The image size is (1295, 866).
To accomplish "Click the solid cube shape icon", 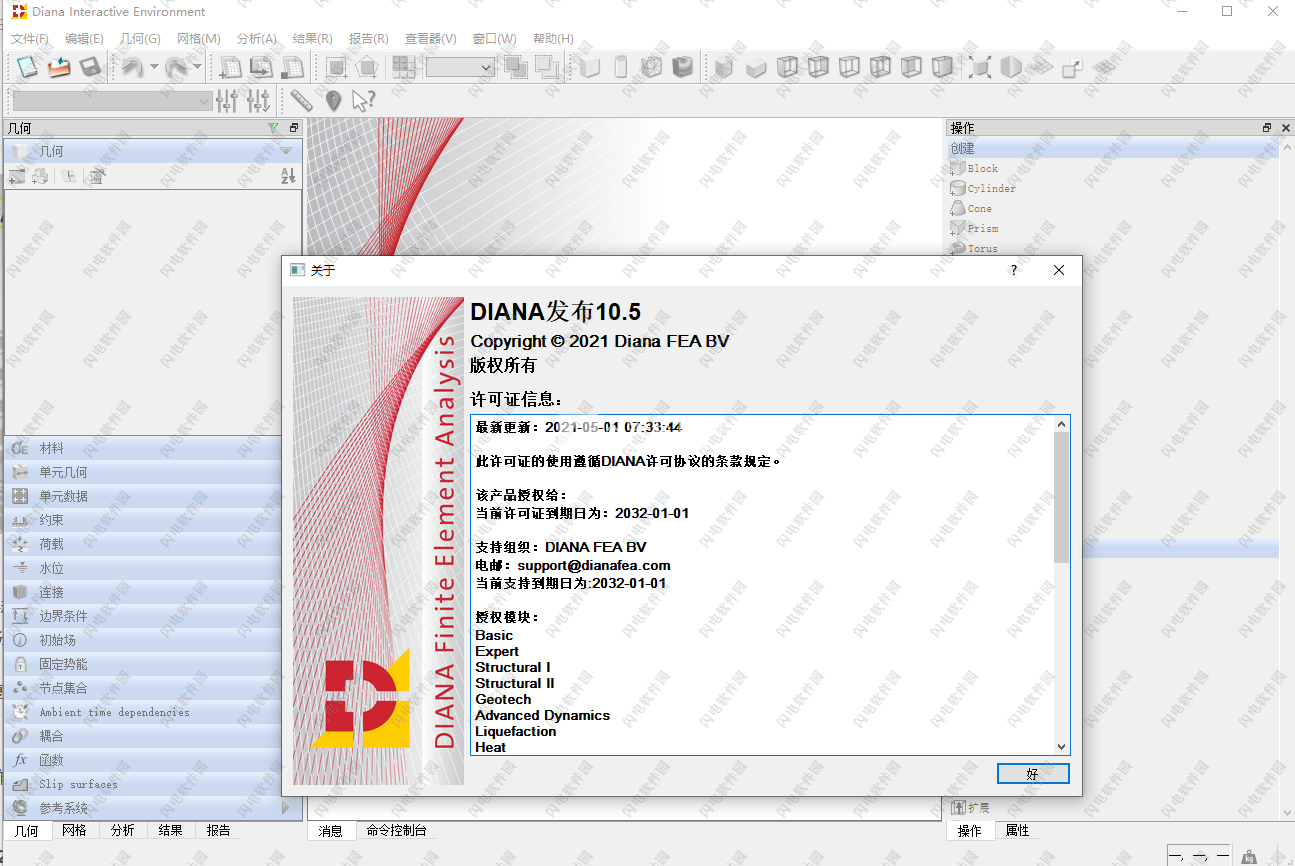I will click(590, 67).
